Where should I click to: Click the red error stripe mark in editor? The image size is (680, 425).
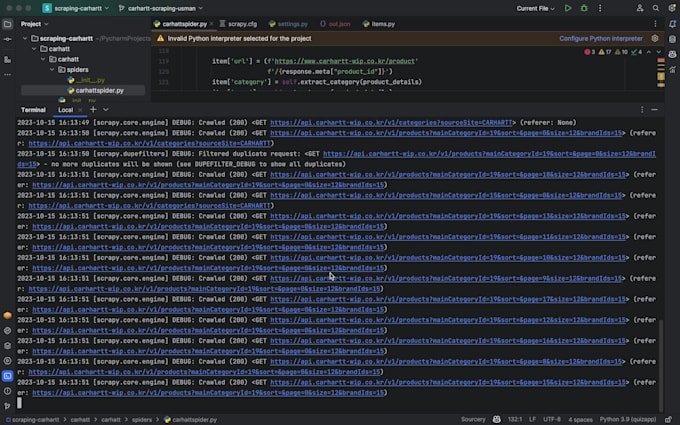point(660,60)
